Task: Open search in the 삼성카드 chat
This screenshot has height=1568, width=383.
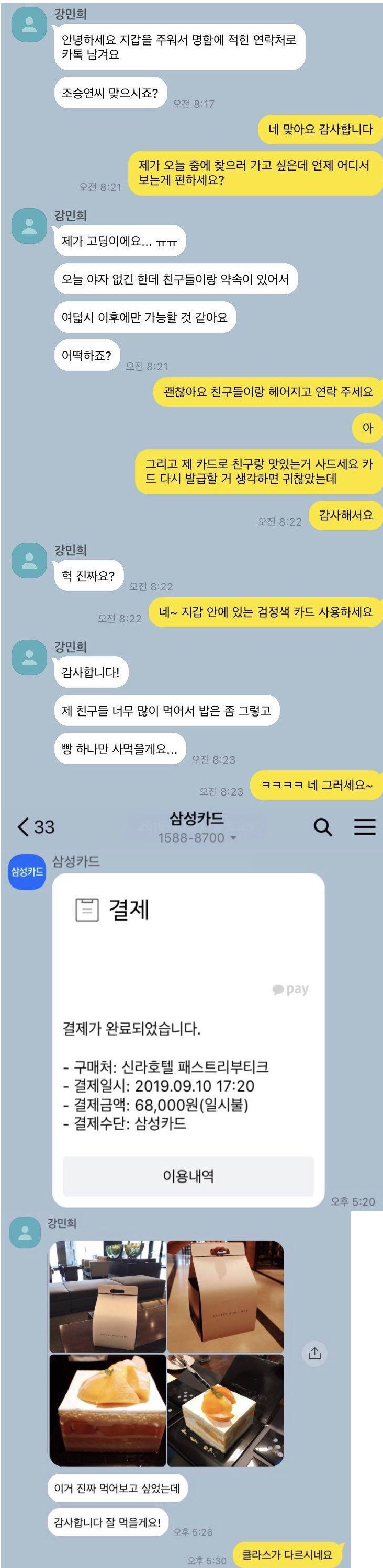Action: point(323,826)
